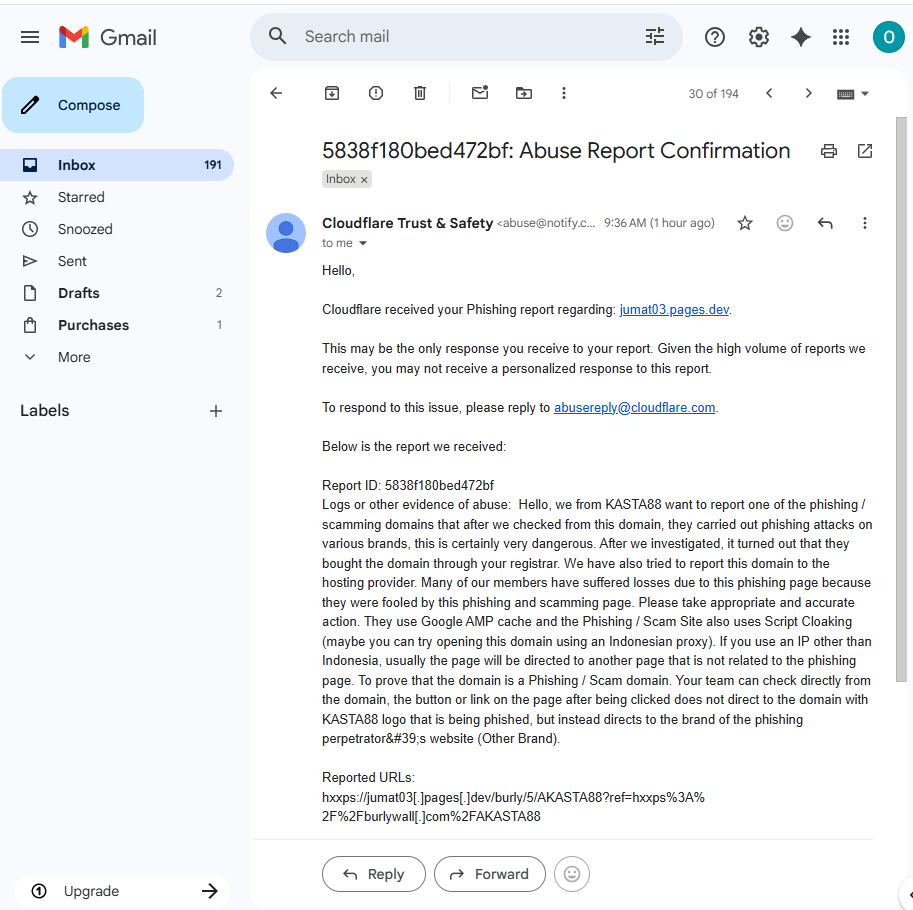Go to older email arrow

pyautogui.click(x=808, y=93)
